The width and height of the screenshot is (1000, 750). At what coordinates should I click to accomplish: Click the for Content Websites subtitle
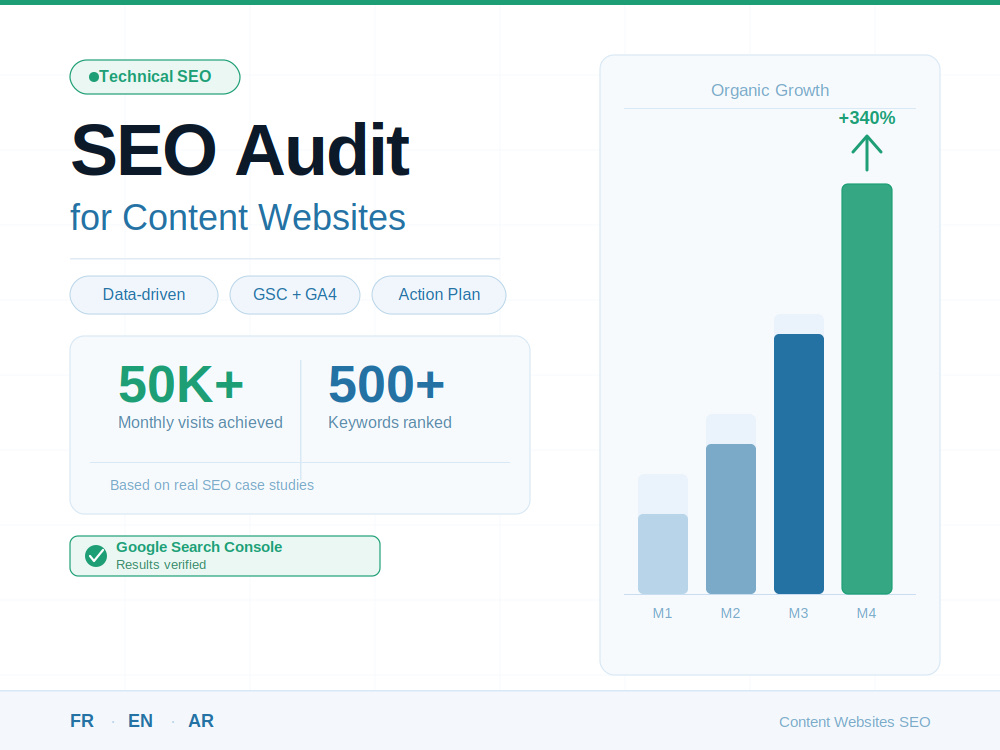(x=238, y=217)
